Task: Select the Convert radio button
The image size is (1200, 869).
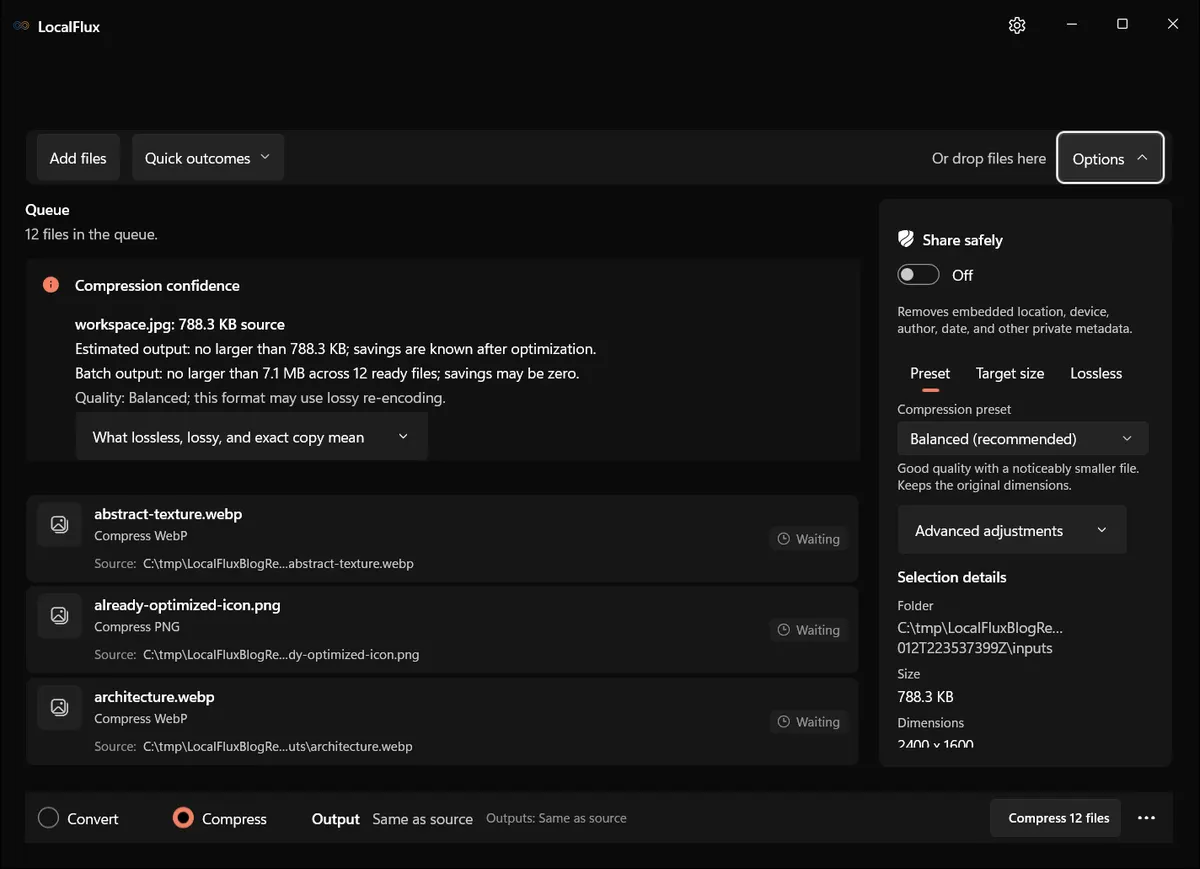Action: pos(48,818)
